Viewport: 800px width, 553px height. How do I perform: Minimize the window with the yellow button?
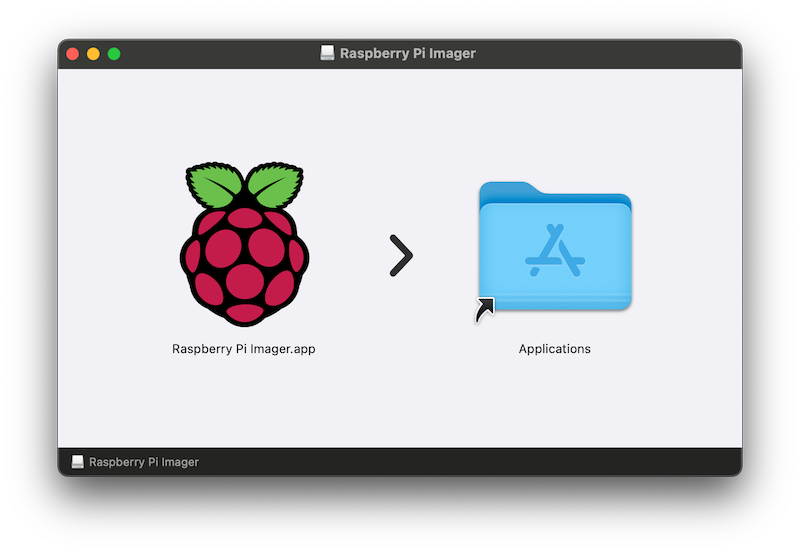[x=93, y=54]
